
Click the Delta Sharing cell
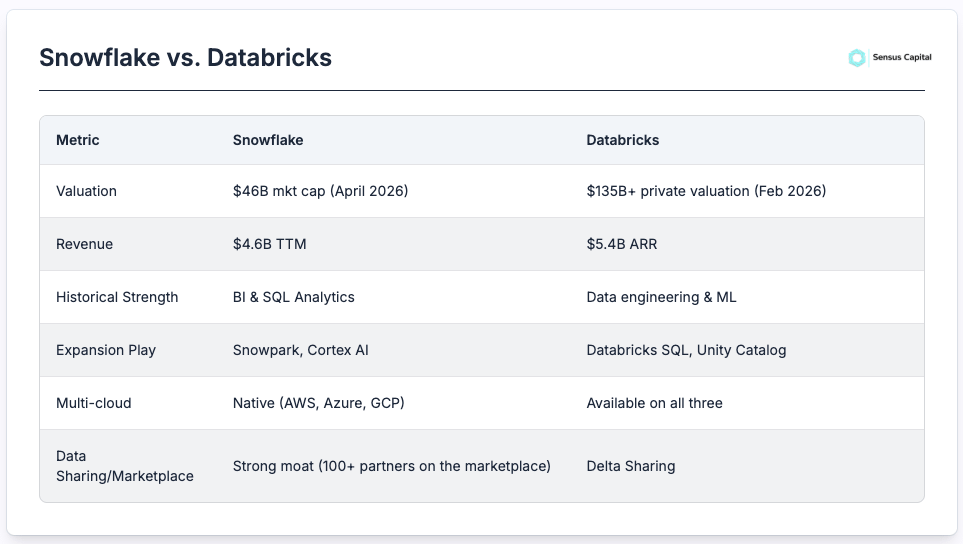pyautogui.click(x=631, y=466)
